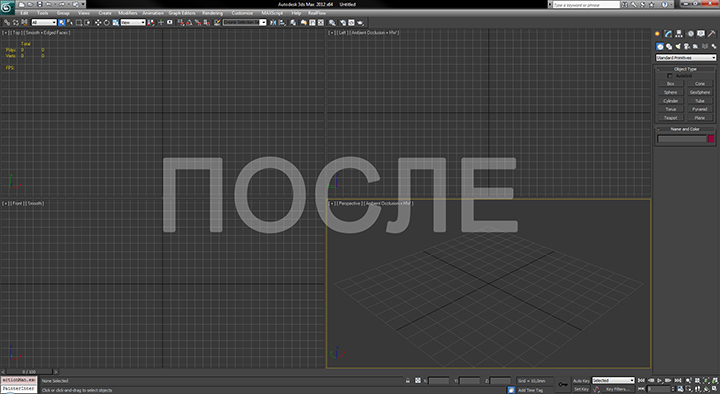Toggle the selection lock padlock

click(408, 381)
